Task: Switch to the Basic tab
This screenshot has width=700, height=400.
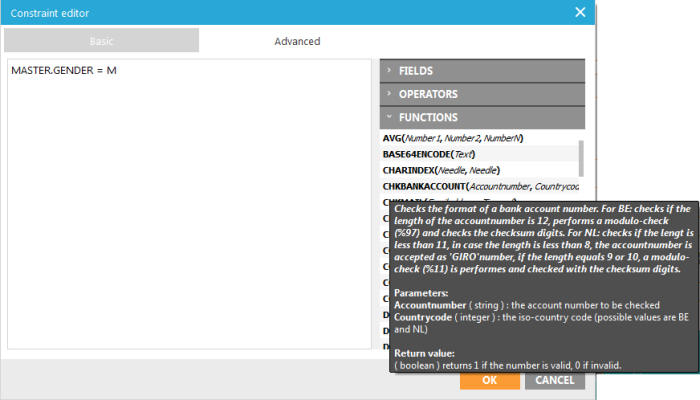Action: pyautogui.click(x=101, y=41)
